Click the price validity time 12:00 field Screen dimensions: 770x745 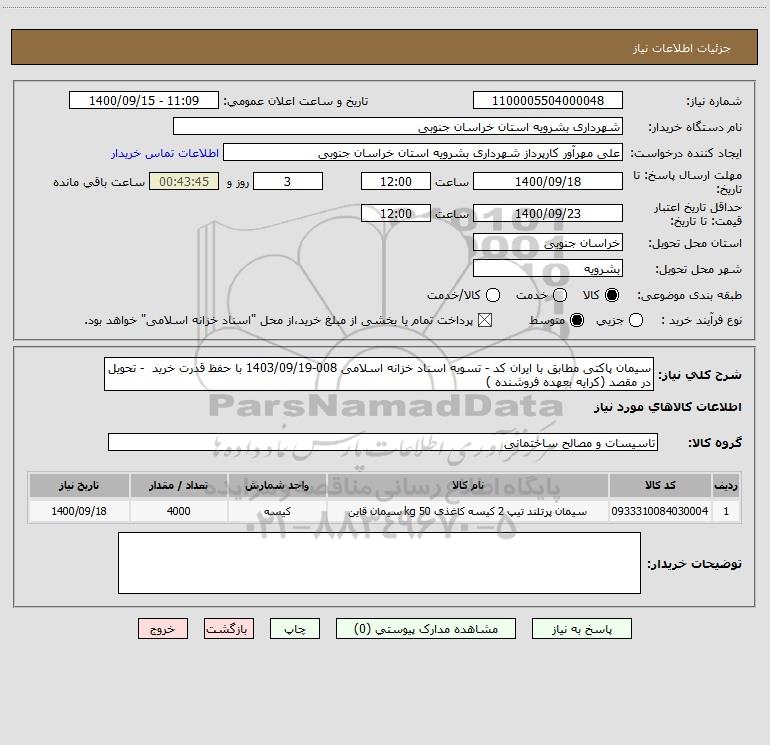[396, 213]
